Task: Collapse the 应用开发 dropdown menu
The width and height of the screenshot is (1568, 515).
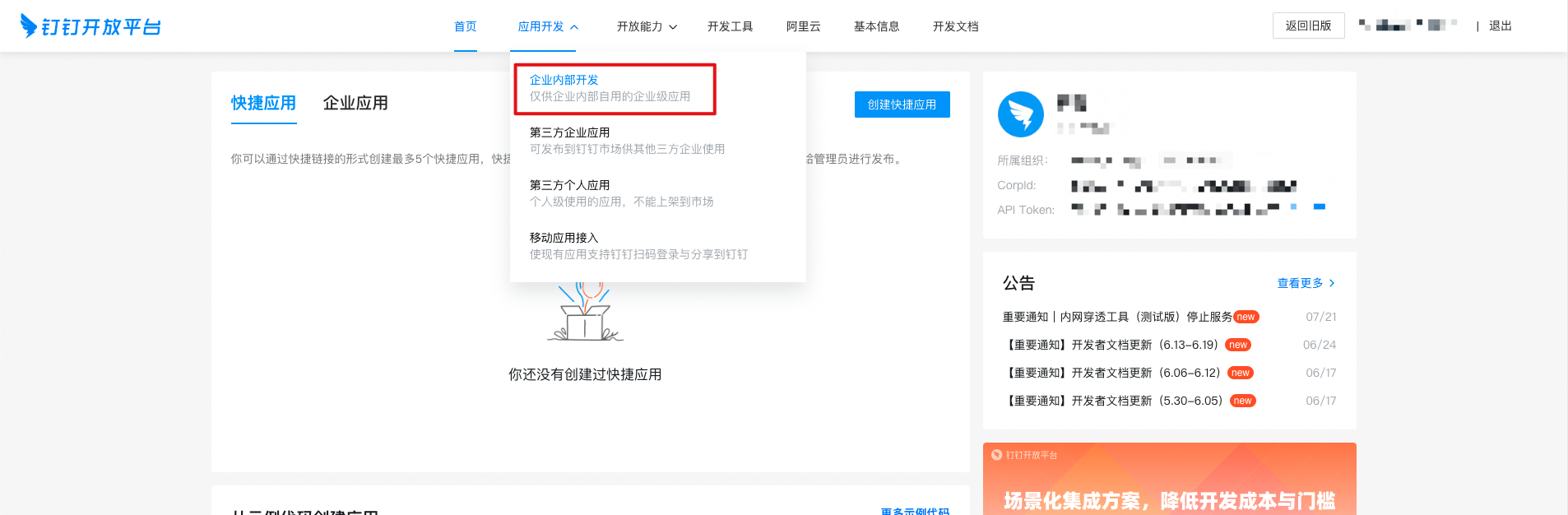Action: point(548,26)
